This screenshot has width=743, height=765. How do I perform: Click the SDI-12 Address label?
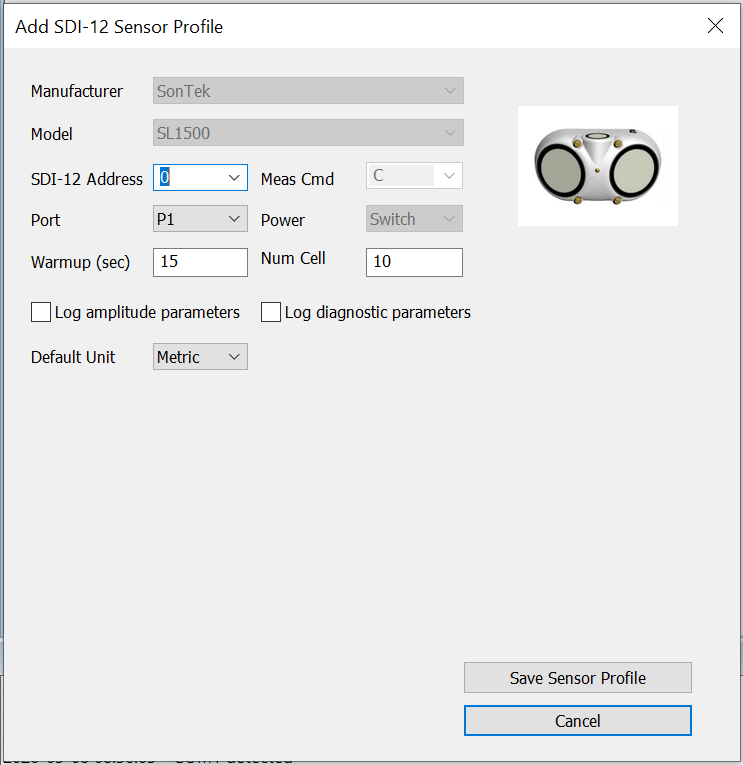click(x=87, y=179)
